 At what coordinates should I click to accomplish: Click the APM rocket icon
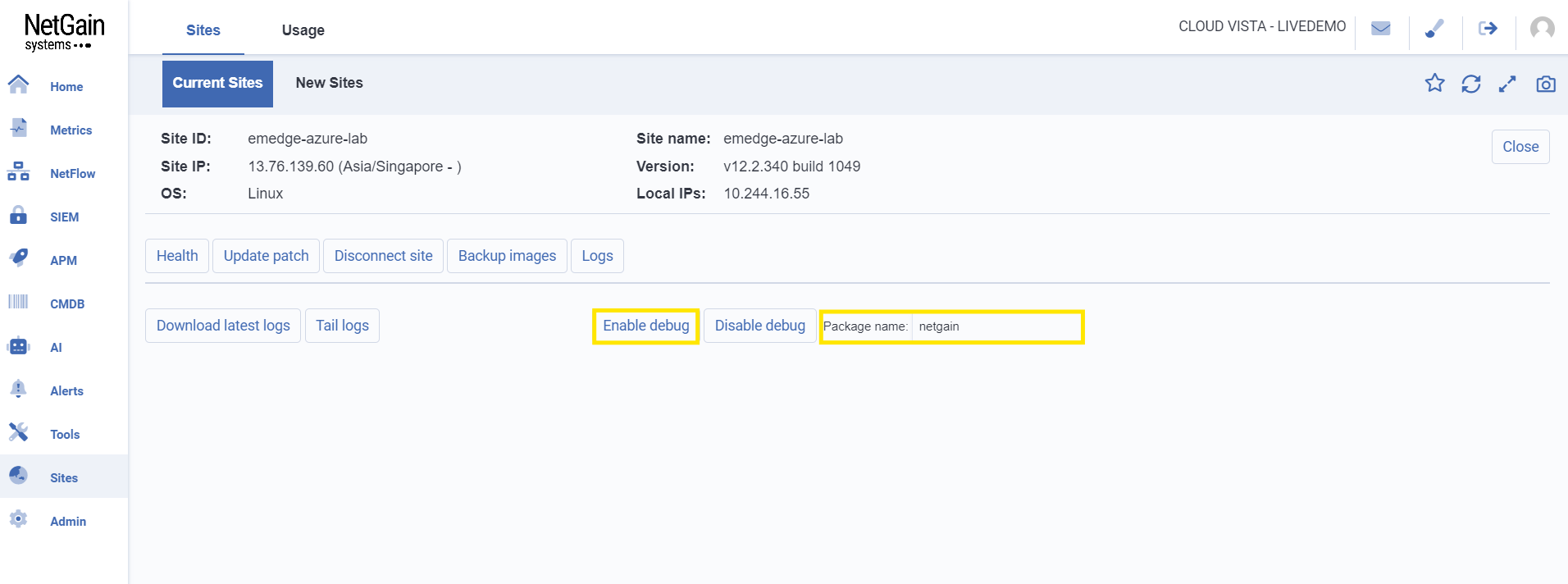coord(18,258)
